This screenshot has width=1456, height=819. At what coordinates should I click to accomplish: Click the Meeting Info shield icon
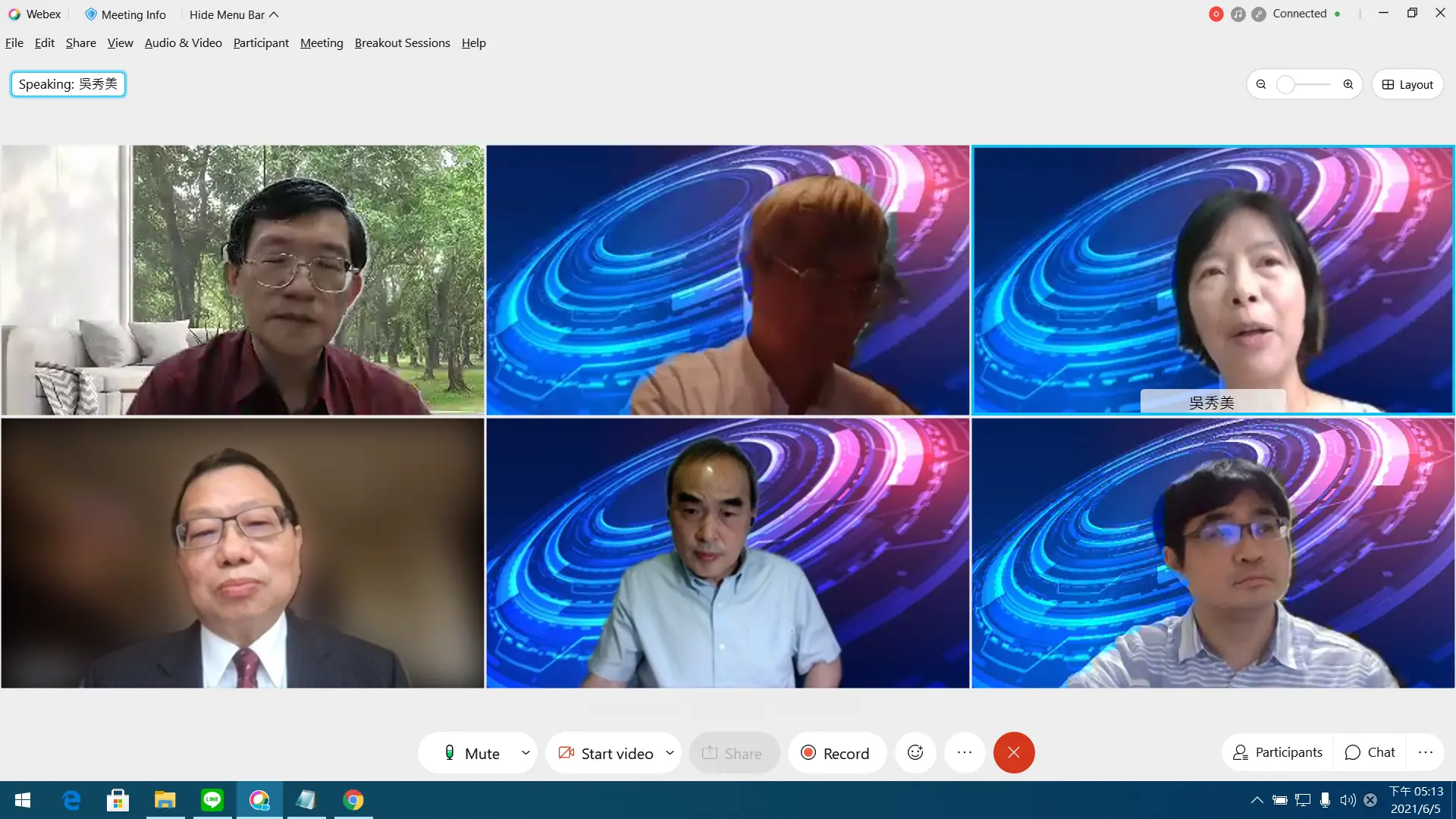point(91,14)
